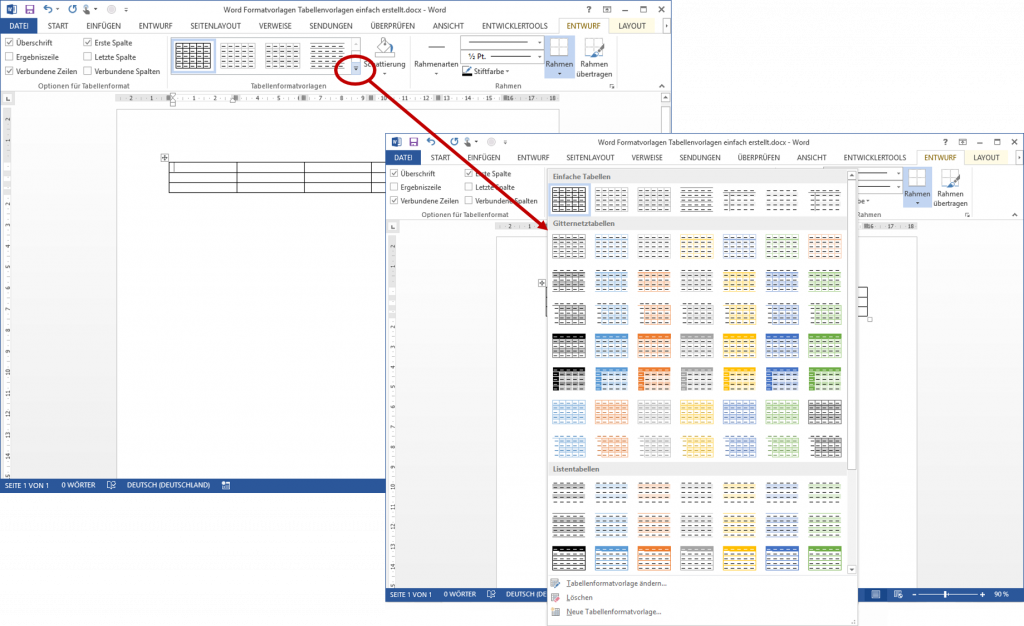Click the zoom out minus in front window
Image resolution: width=1024 pixels, height=626 pixels.
(914, 594)
